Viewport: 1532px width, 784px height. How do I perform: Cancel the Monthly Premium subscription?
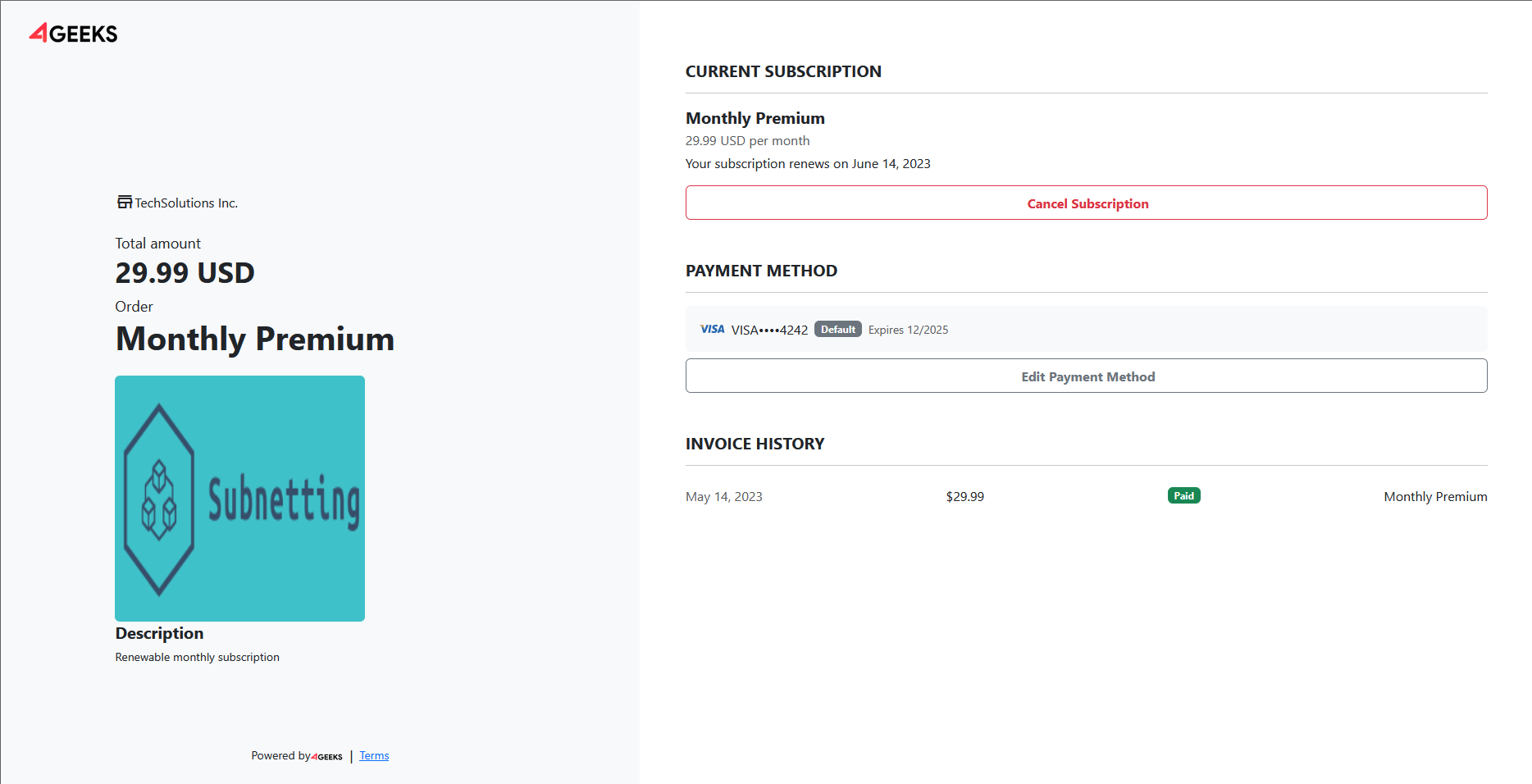click(x=1086, y=203)
